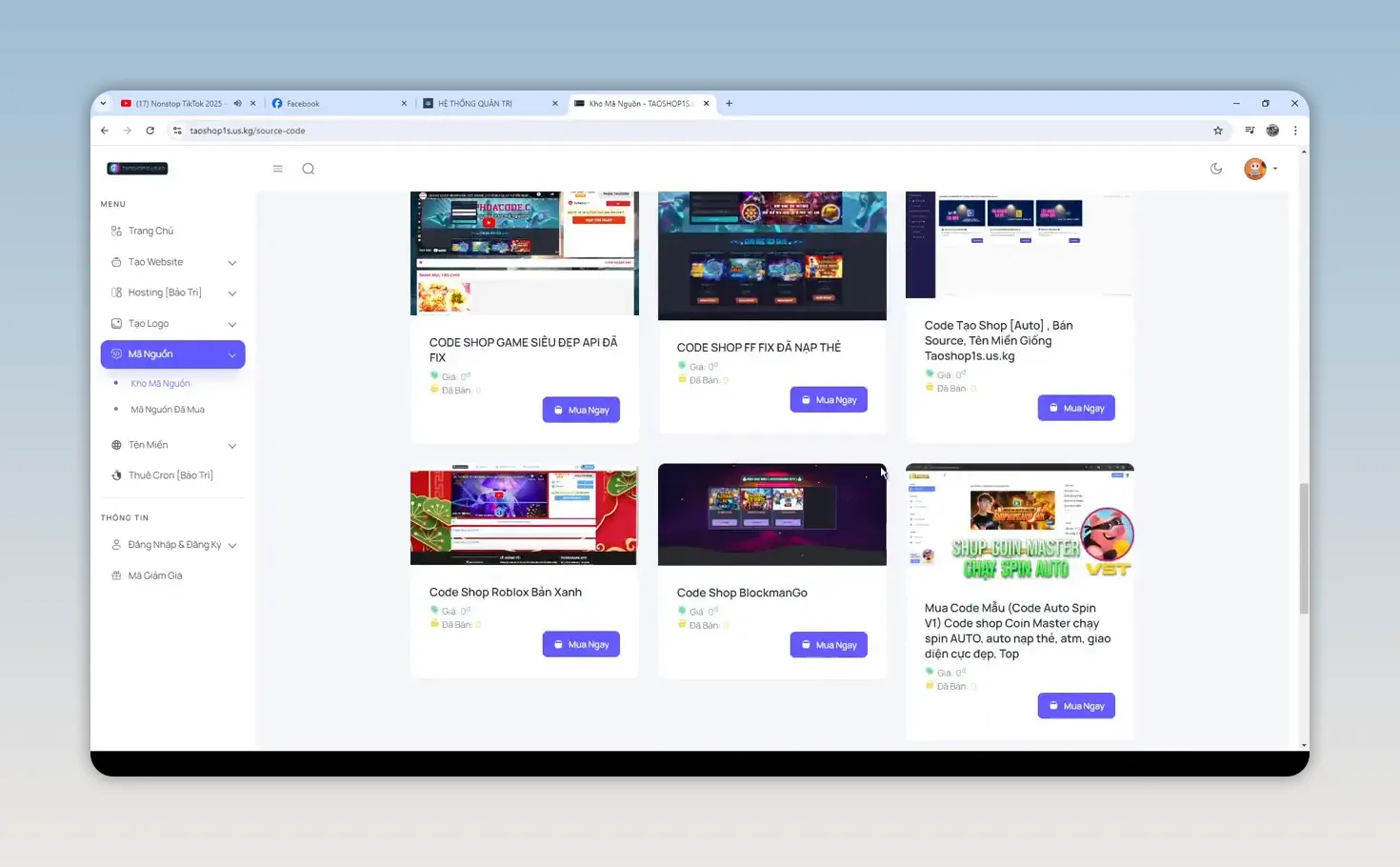Mute the YouTube tab audio icon
Image resolution: width=1400 pixels, height=867 pixels.
coord(237,104)
